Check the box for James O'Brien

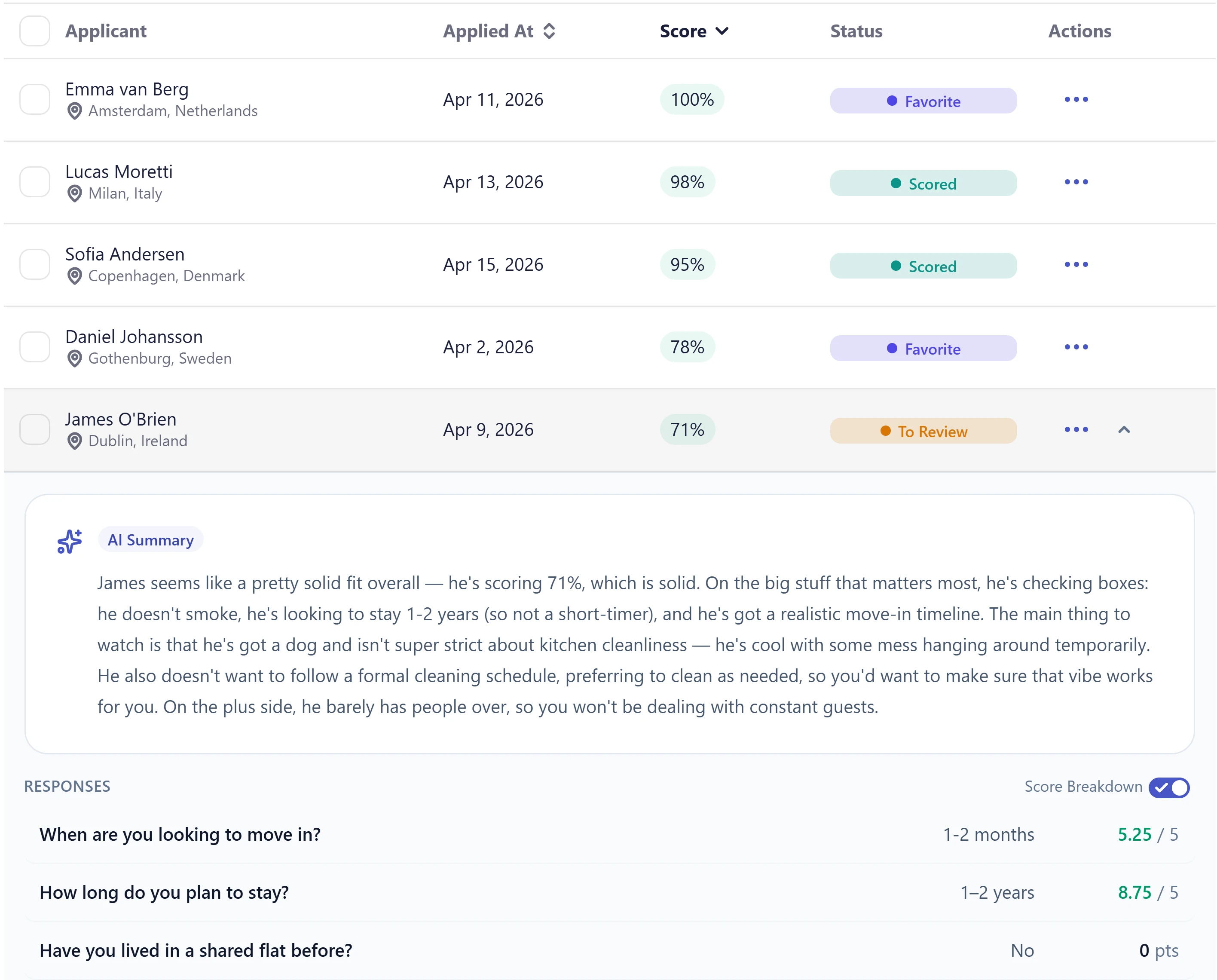[x=35, y=429]
